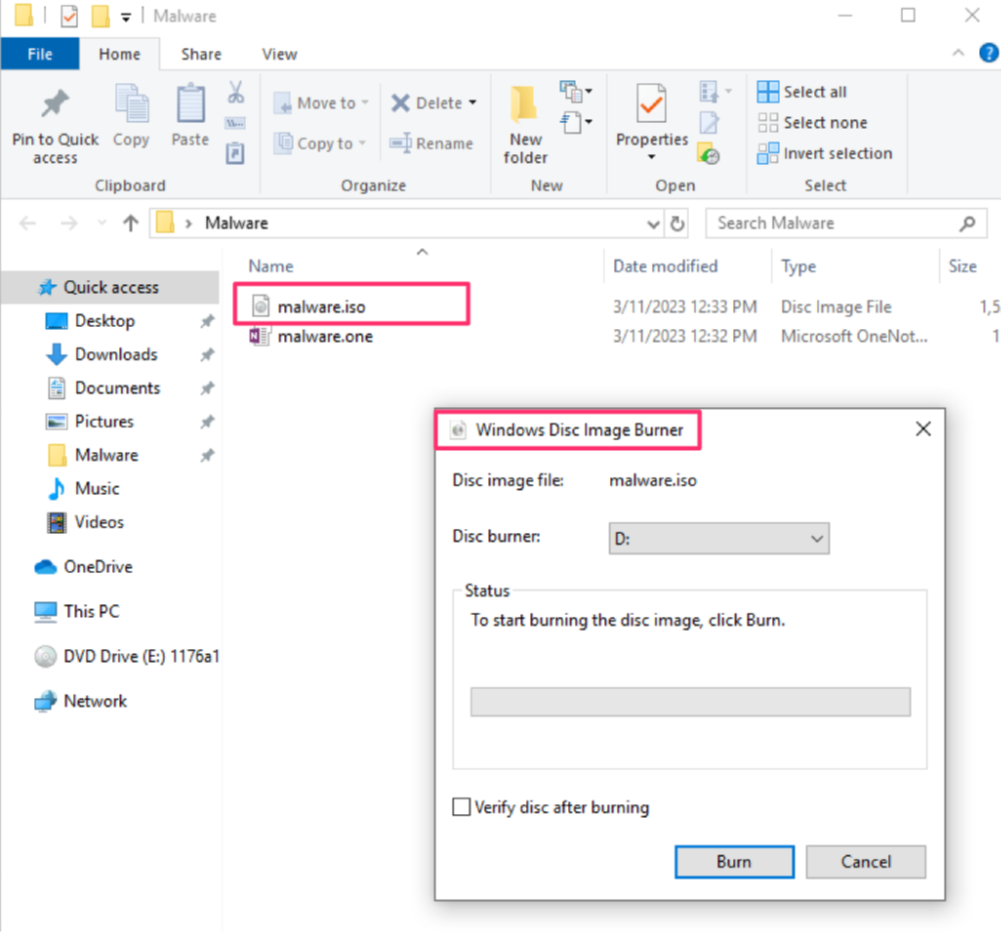
Task: Select Quick access in navigation pane
Action: [x=110, y=287]
